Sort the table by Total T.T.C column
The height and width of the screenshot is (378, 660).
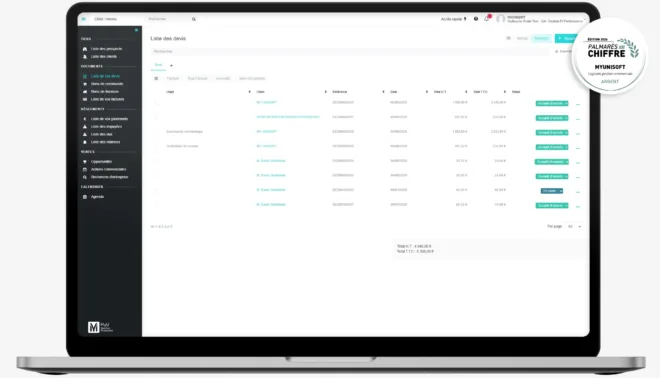click(x=505, y=92)
